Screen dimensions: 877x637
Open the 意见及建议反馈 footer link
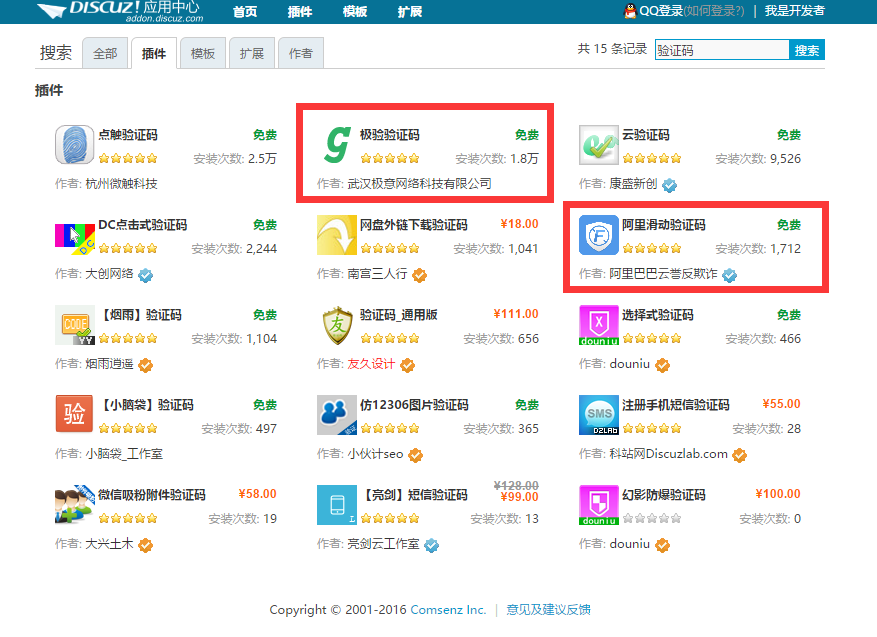548,610
